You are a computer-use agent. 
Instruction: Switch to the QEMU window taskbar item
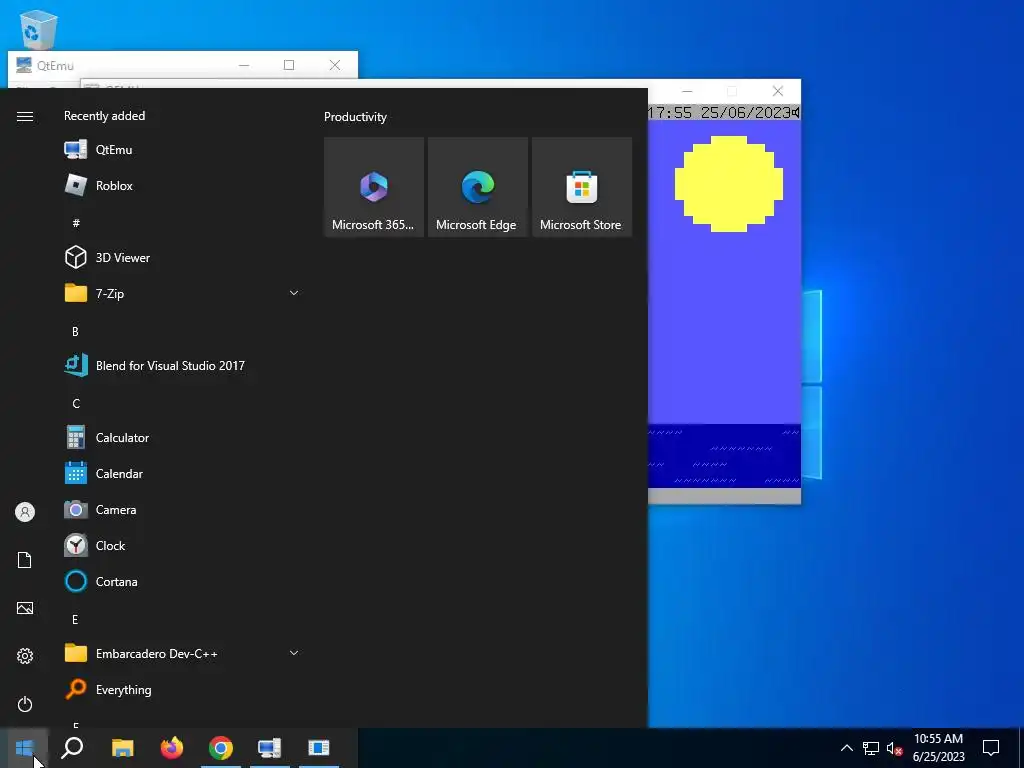[319, 748]
